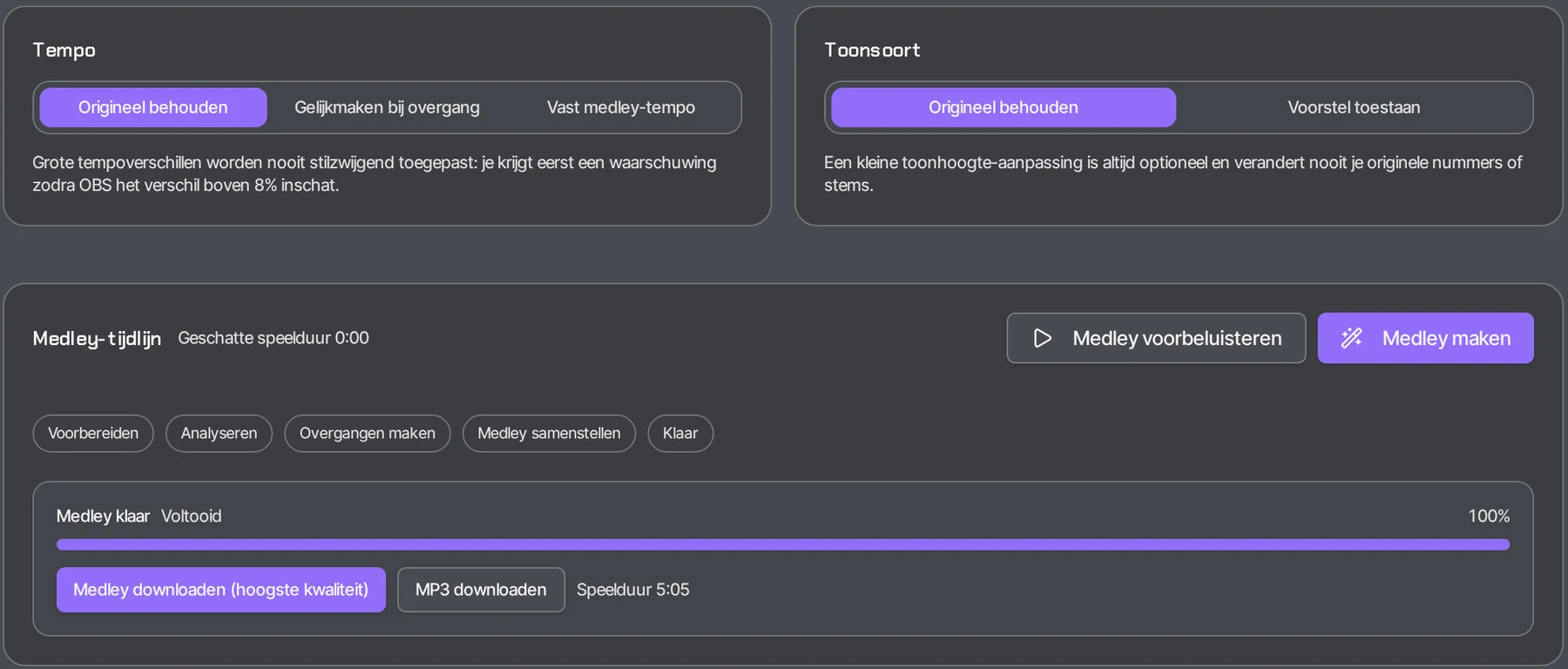Image resolution: width=1568 pixels, height=669 pixels.
Task: Click the Speelduur 5:05 label
Action: point(633,590)
